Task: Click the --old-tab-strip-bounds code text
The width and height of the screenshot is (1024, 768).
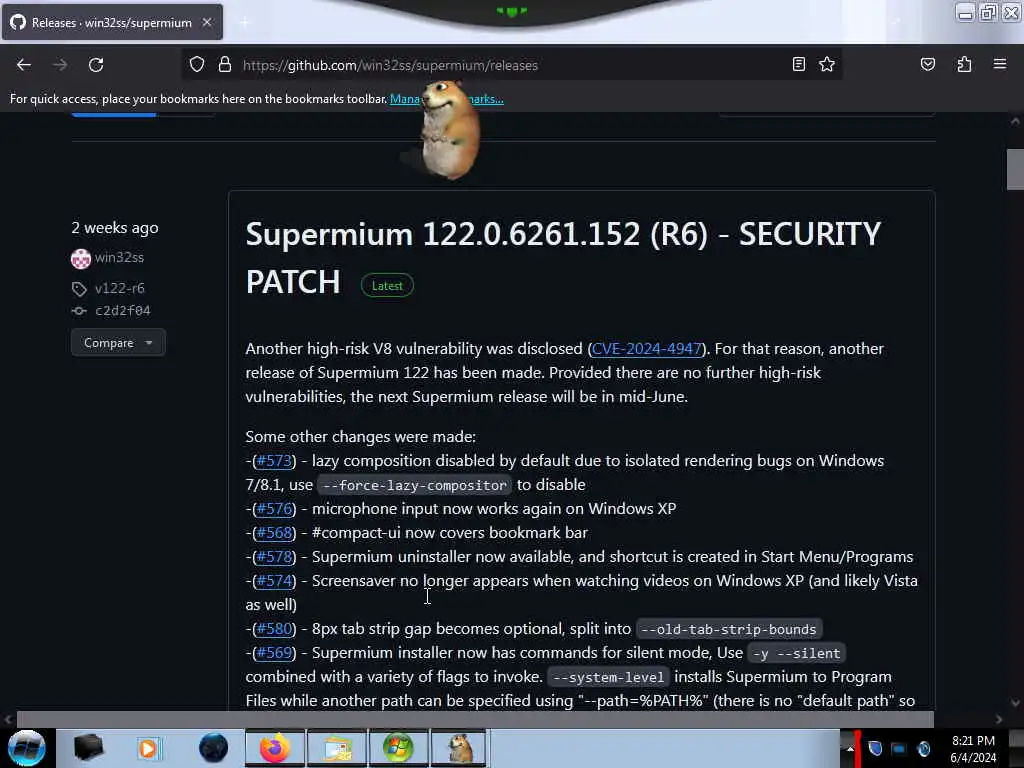Action: [x=729, y=630]
